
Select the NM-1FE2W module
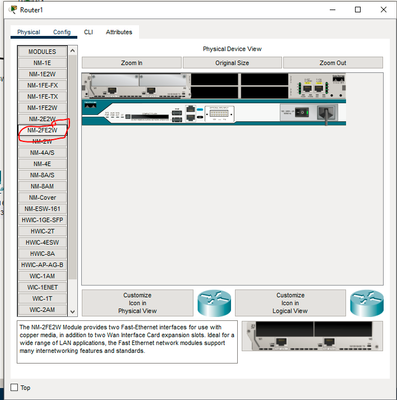[42, 108]
